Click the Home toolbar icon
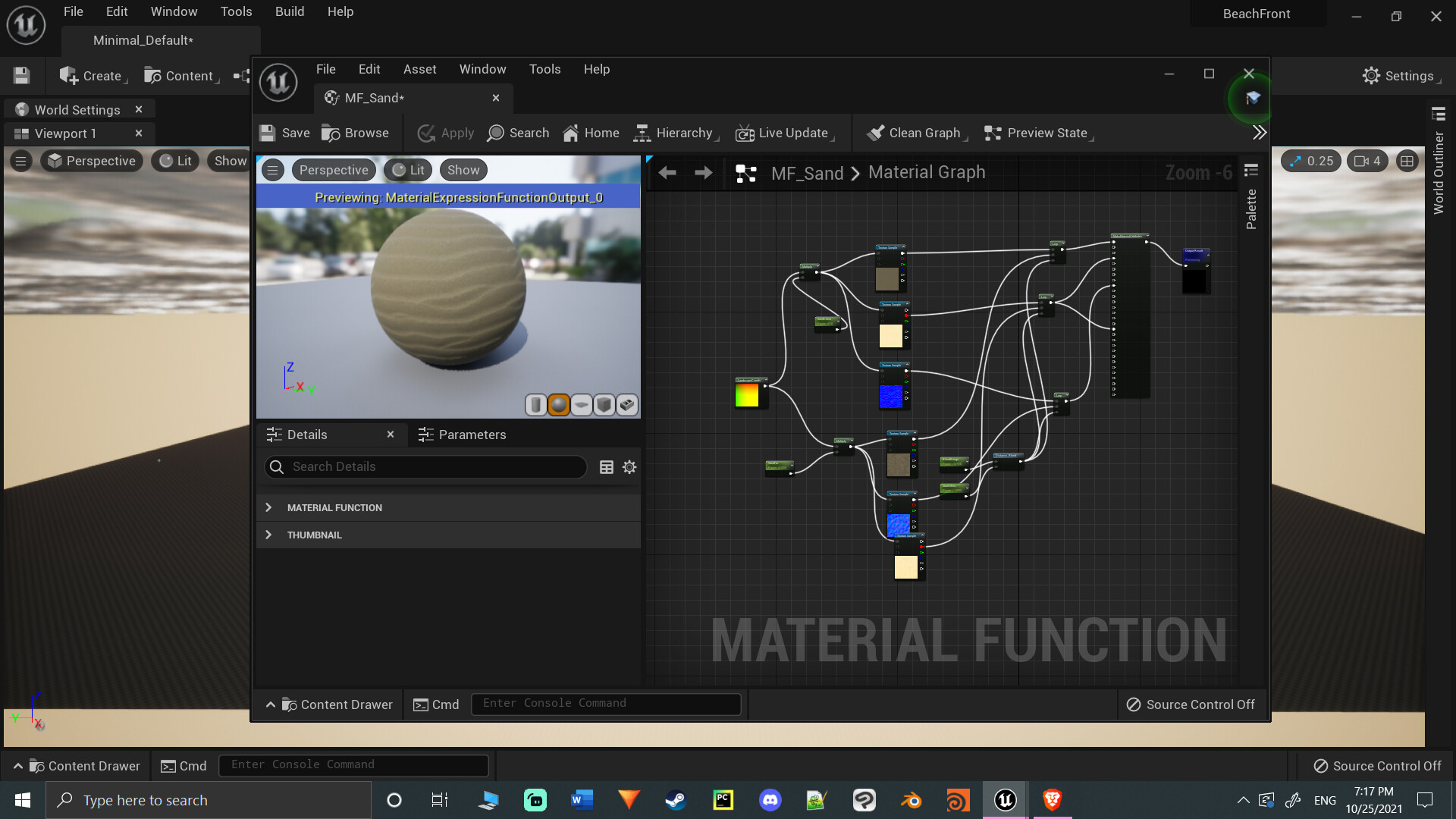Image resolution: width=1456 pixels, height=819 pixels. tap(591, 133)
